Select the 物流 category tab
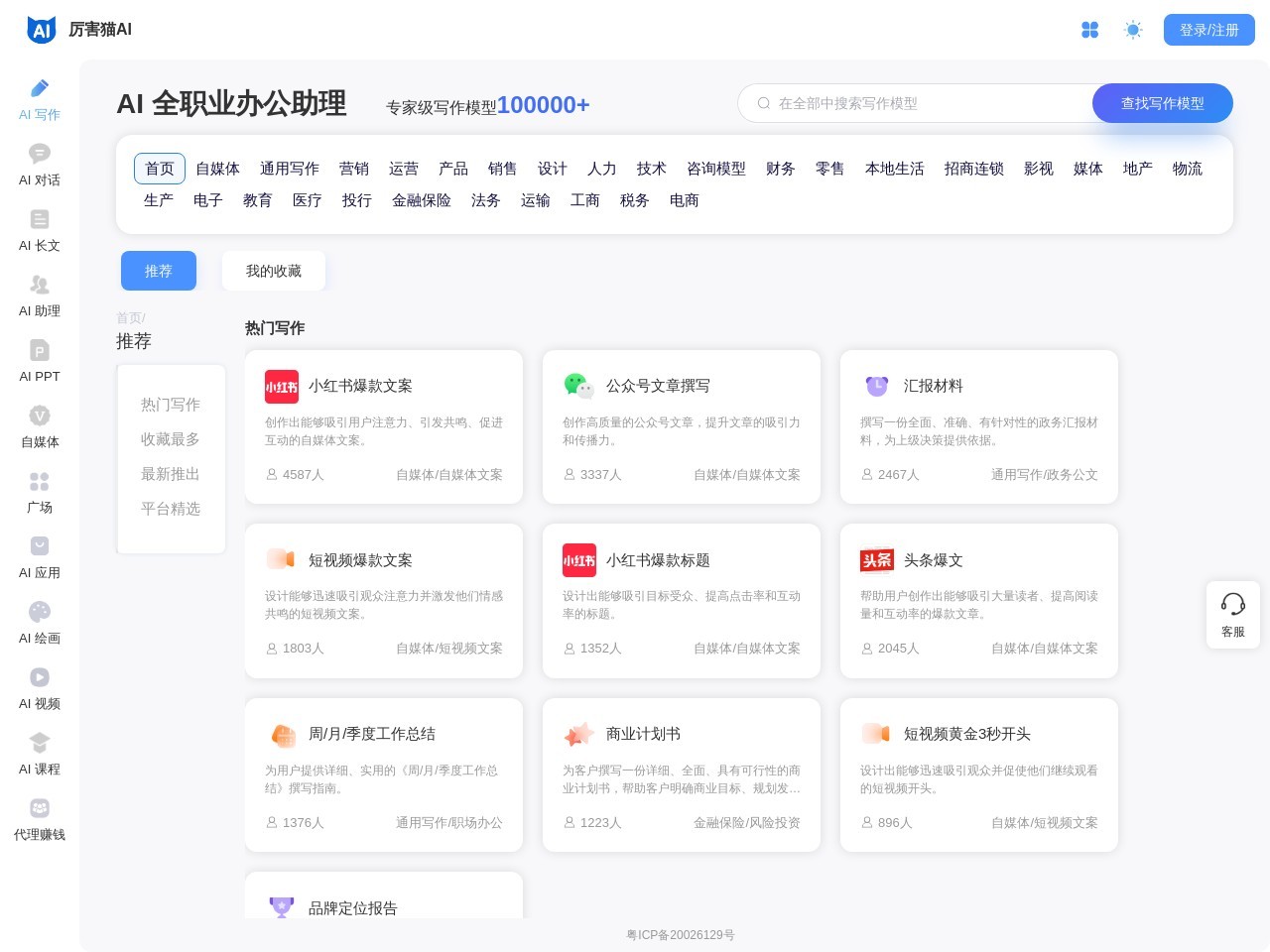The image size is (1270, 952). pyautogui.click(x=1188, y=169)
